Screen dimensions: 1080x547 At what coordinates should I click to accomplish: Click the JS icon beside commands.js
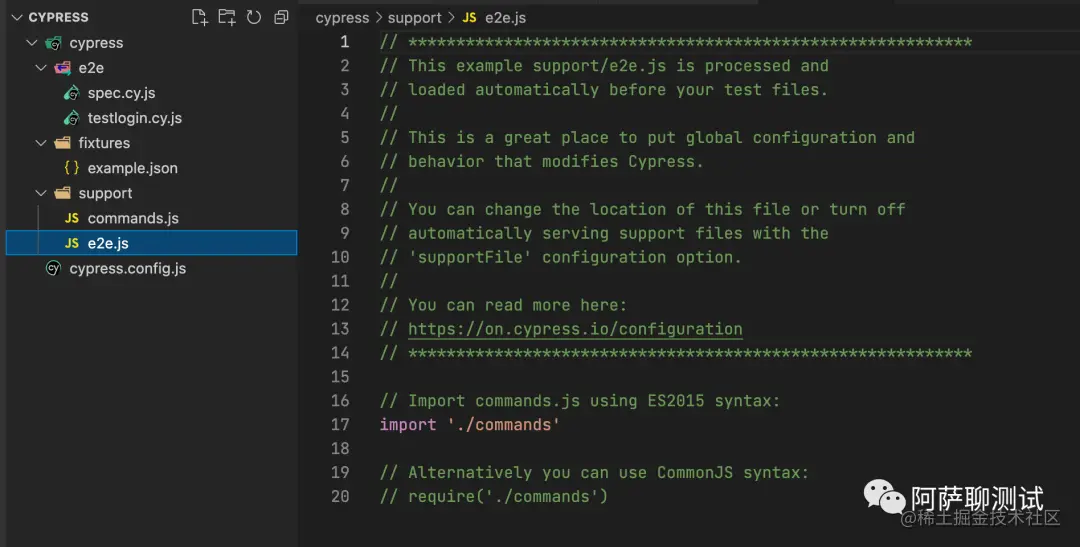71,218
